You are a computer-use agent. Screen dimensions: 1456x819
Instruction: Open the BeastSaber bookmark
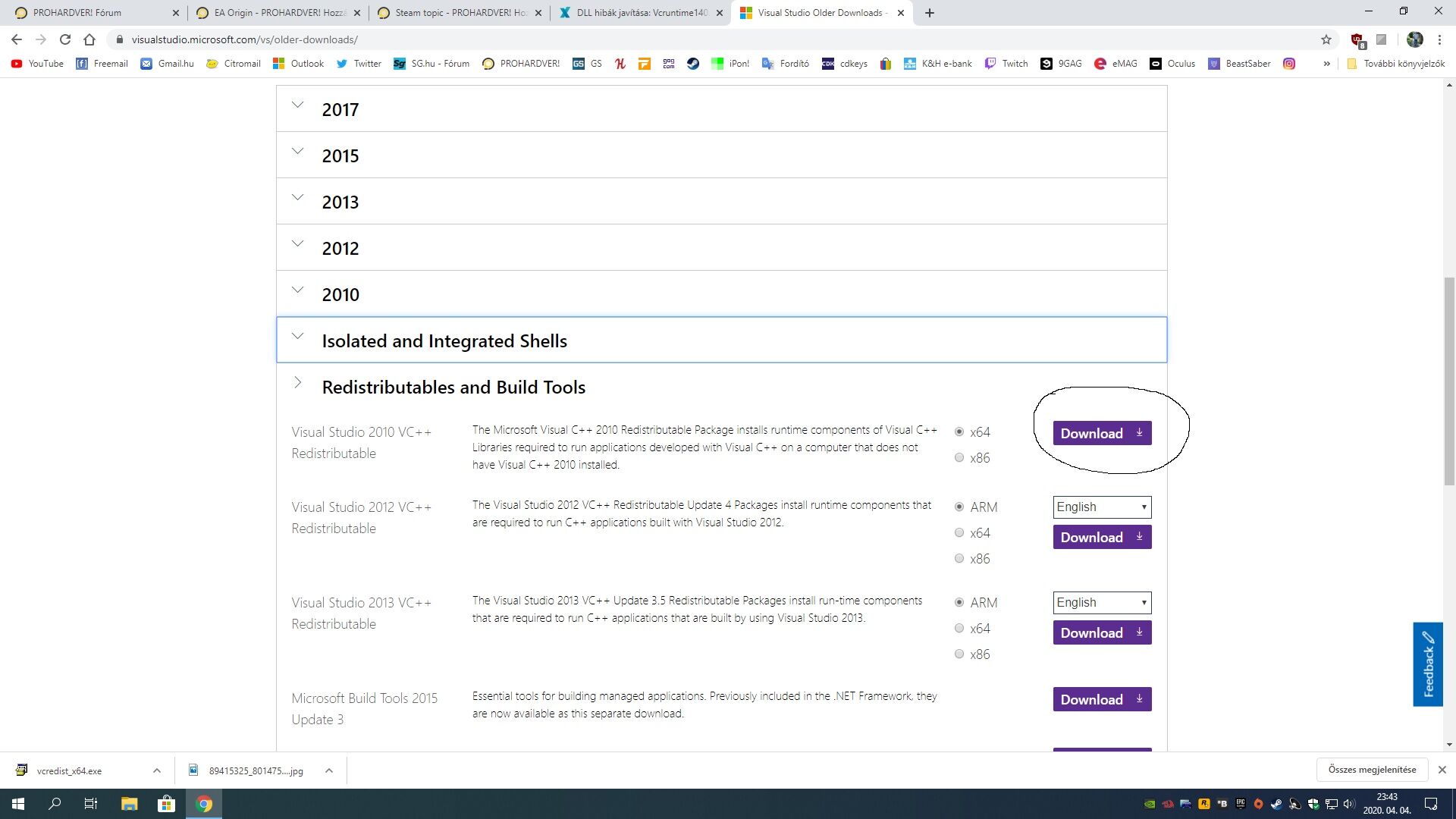click(x=1239, y=64)
